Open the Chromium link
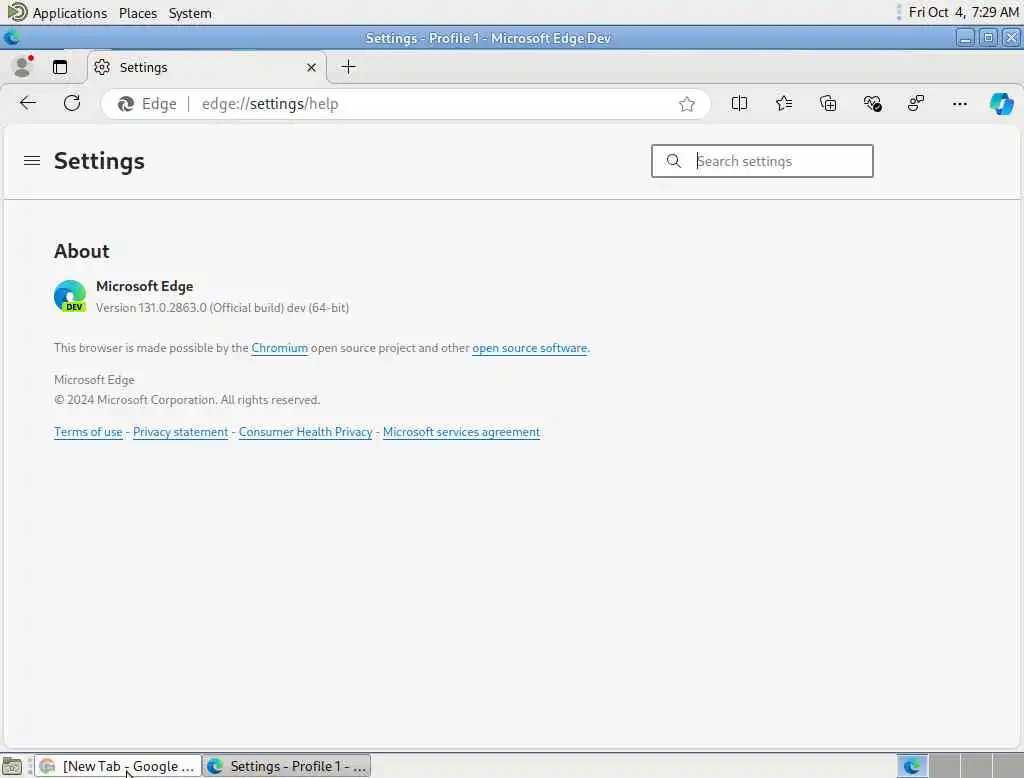 [x=280, y=348]
